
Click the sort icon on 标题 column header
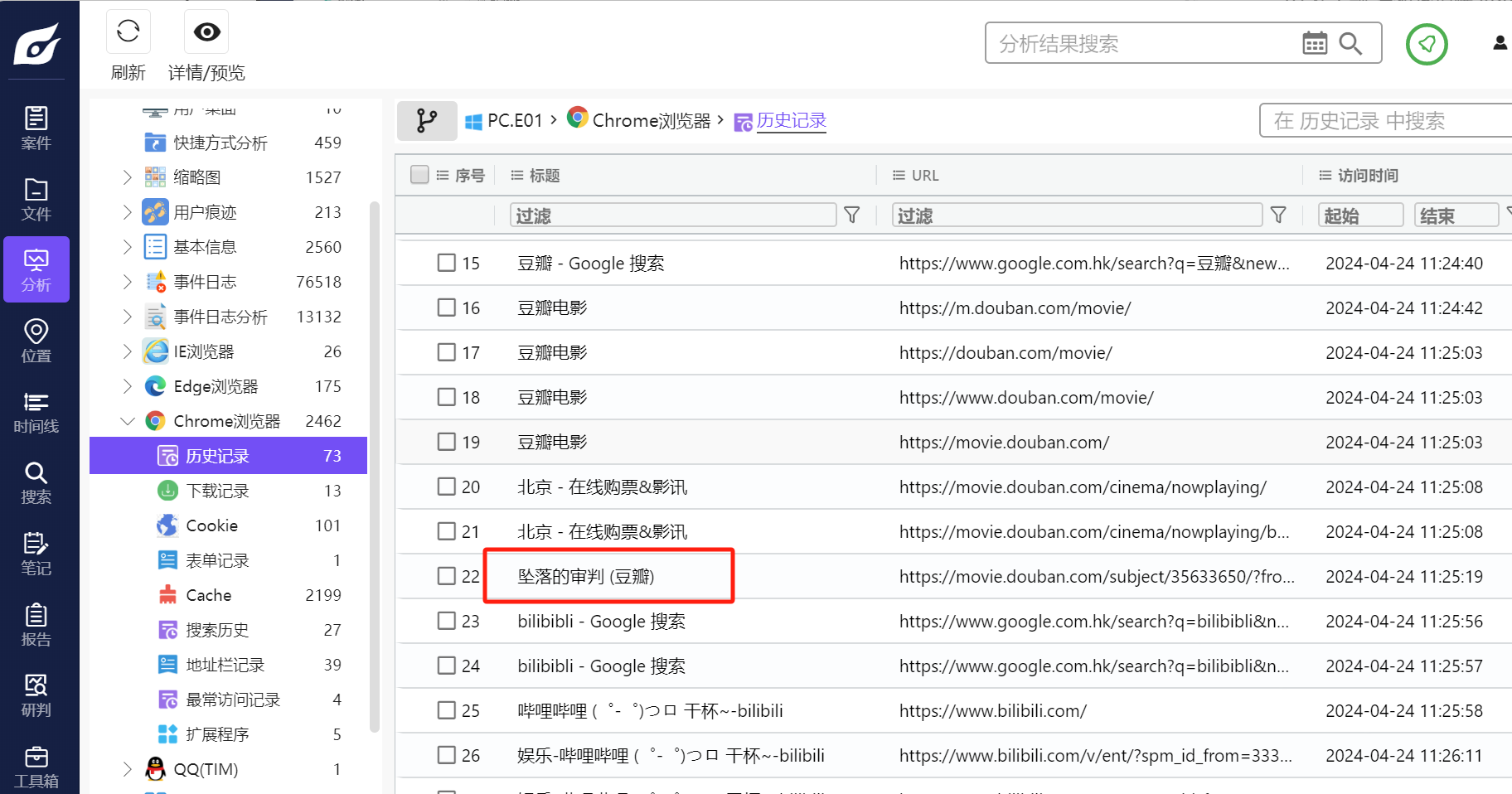[x=517, y=176]
